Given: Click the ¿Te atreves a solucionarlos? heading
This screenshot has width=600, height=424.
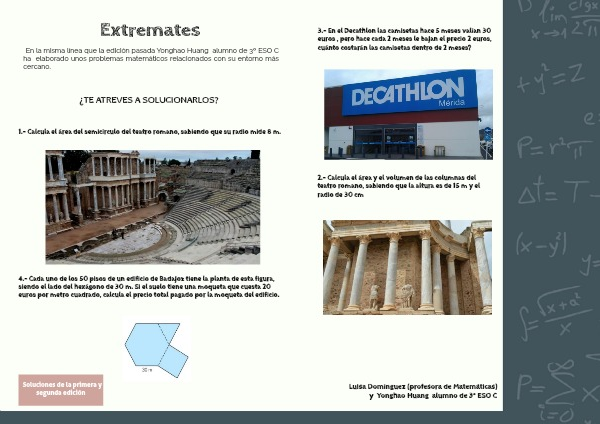Looking at the screenshot, I should pos(148,100).
